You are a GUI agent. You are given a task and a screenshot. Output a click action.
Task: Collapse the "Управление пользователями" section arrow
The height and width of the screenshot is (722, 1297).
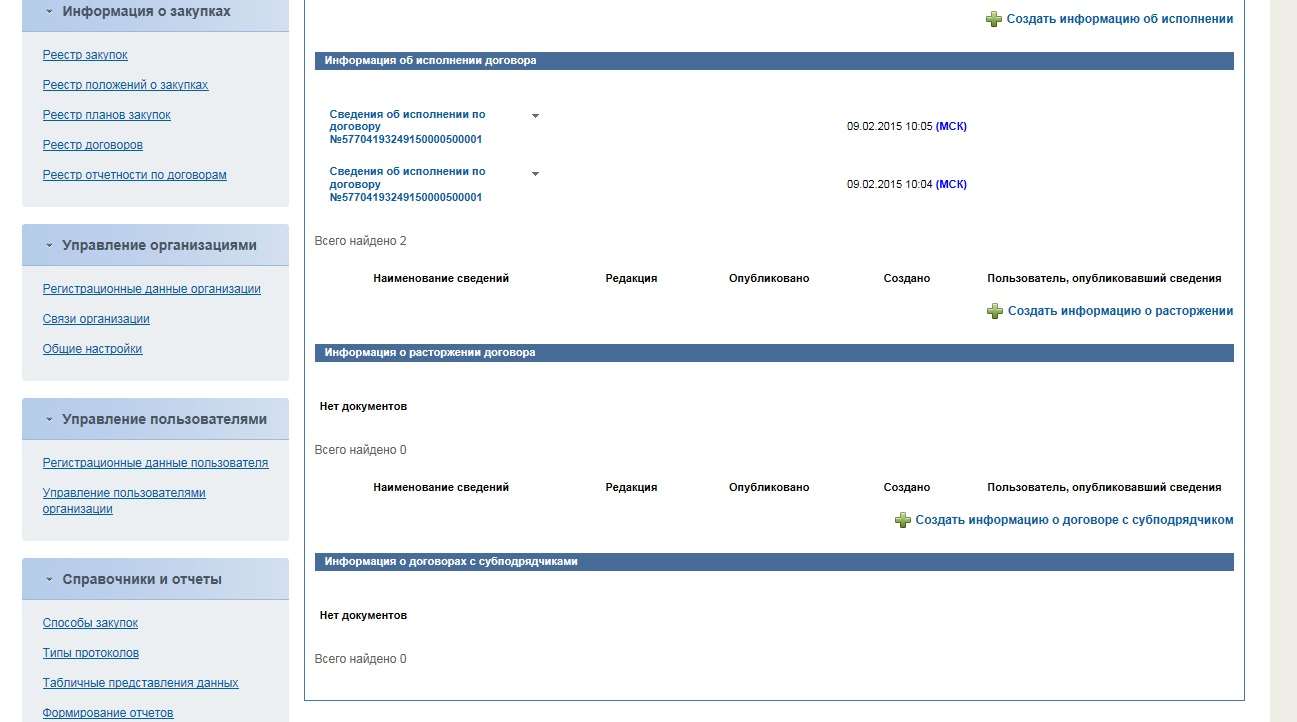tap(49, 420)
